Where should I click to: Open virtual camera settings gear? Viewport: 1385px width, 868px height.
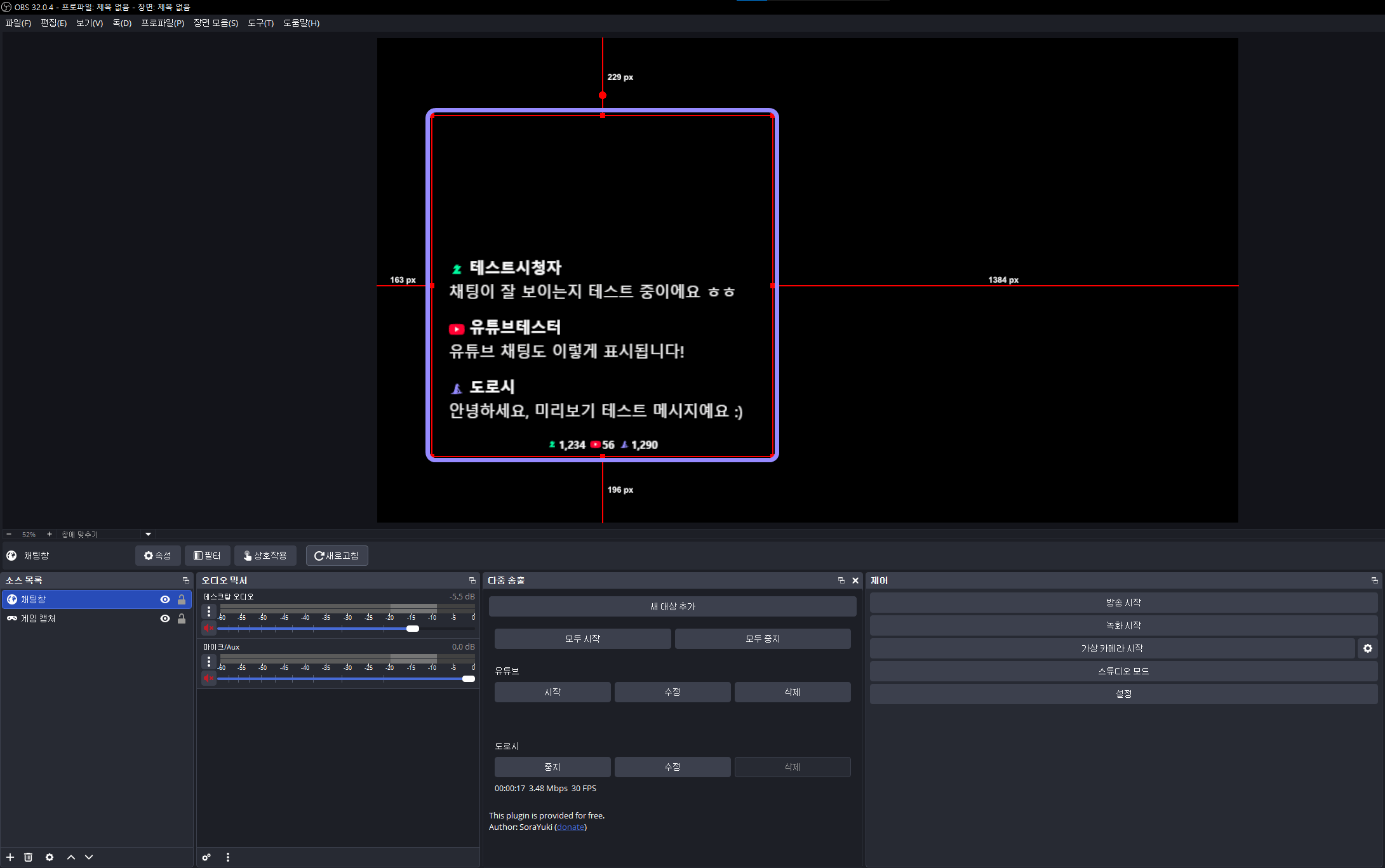[x=1368, y=648]
